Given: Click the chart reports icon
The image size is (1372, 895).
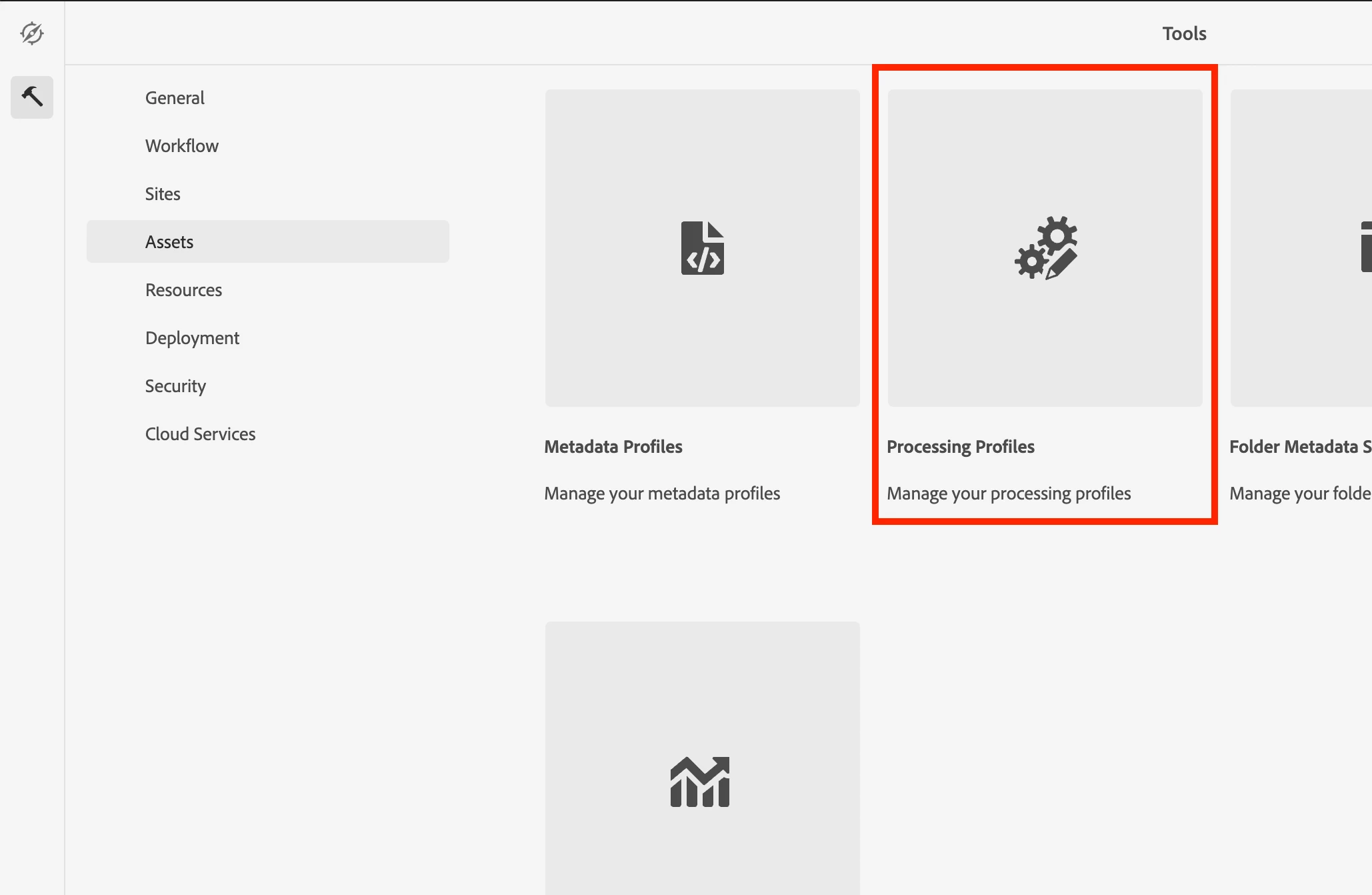Looking at the screenshot, I should coord(700,782).
